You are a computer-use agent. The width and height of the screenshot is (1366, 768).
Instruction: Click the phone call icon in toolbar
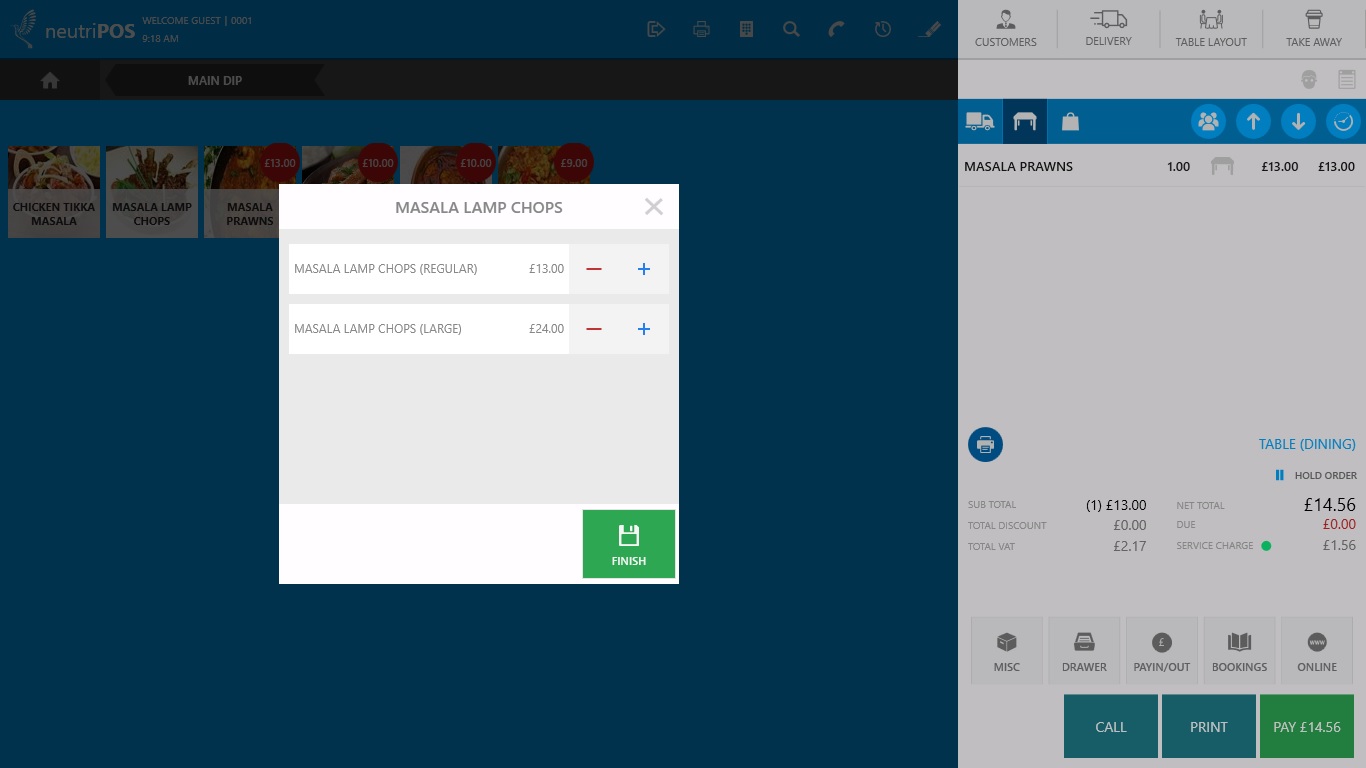coord(836,29)
